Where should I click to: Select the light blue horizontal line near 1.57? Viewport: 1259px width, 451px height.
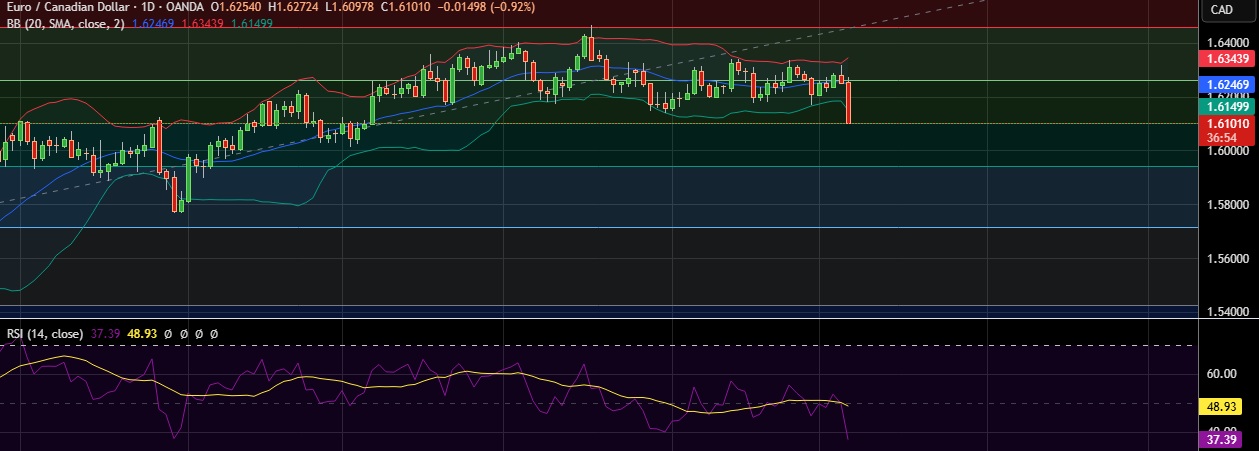click(x=600, y=227)
